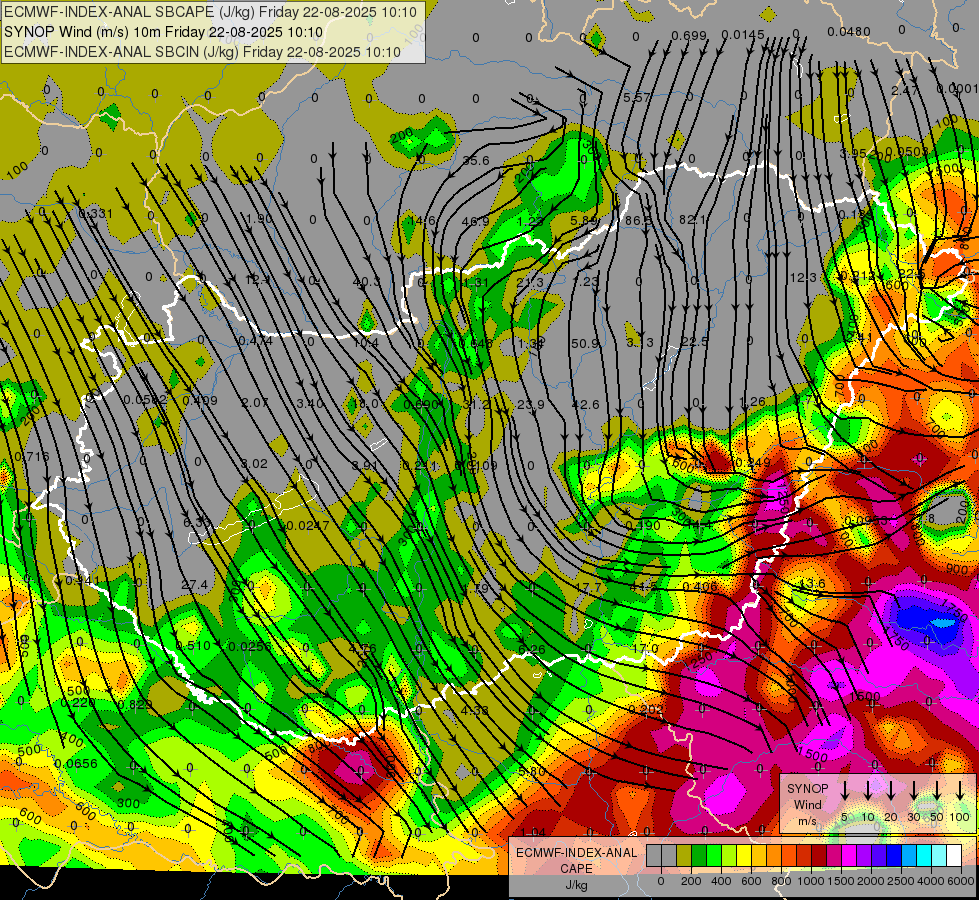Click the map value 35.6
The height and width of the screenshot is (900, 979).
coord(476,161)
